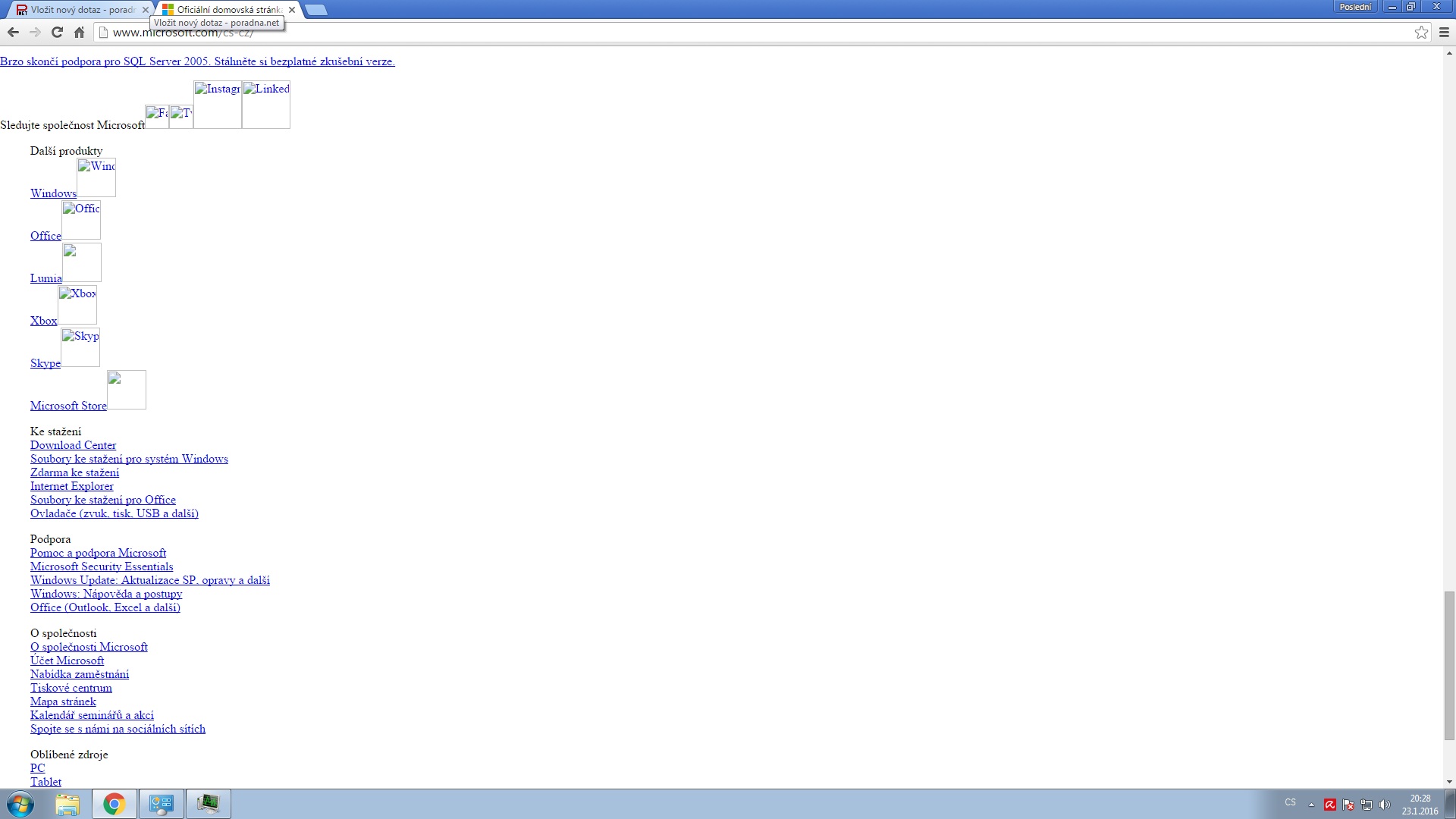
Task: Open Chrome from the taskbar
Action: coord(115,804)
